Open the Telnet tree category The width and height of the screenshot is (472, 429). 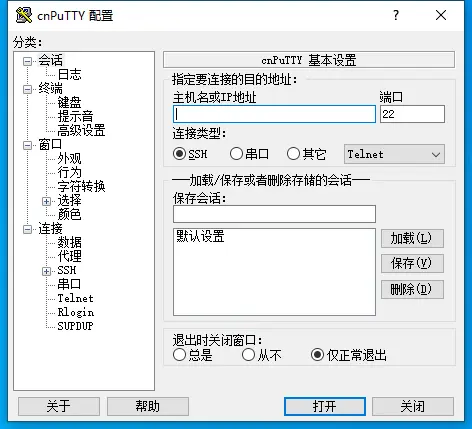coord(75,298)
